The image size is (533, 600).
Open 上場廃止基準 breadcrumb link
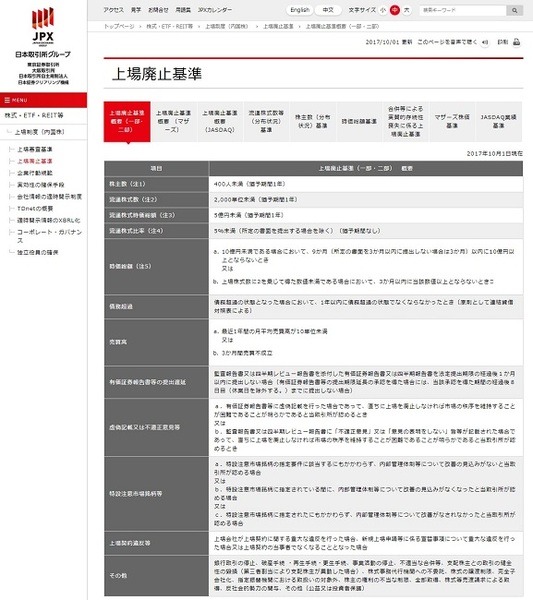pyautogui.click(x=278, y=26)
